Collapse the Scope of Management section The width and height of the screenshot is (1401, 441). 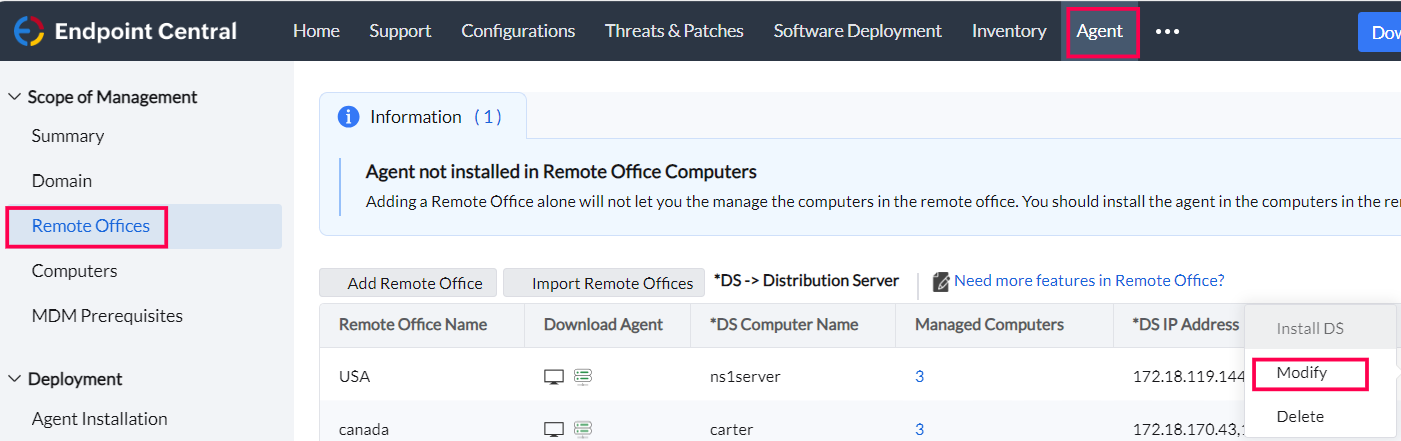[x=15, y=97]
